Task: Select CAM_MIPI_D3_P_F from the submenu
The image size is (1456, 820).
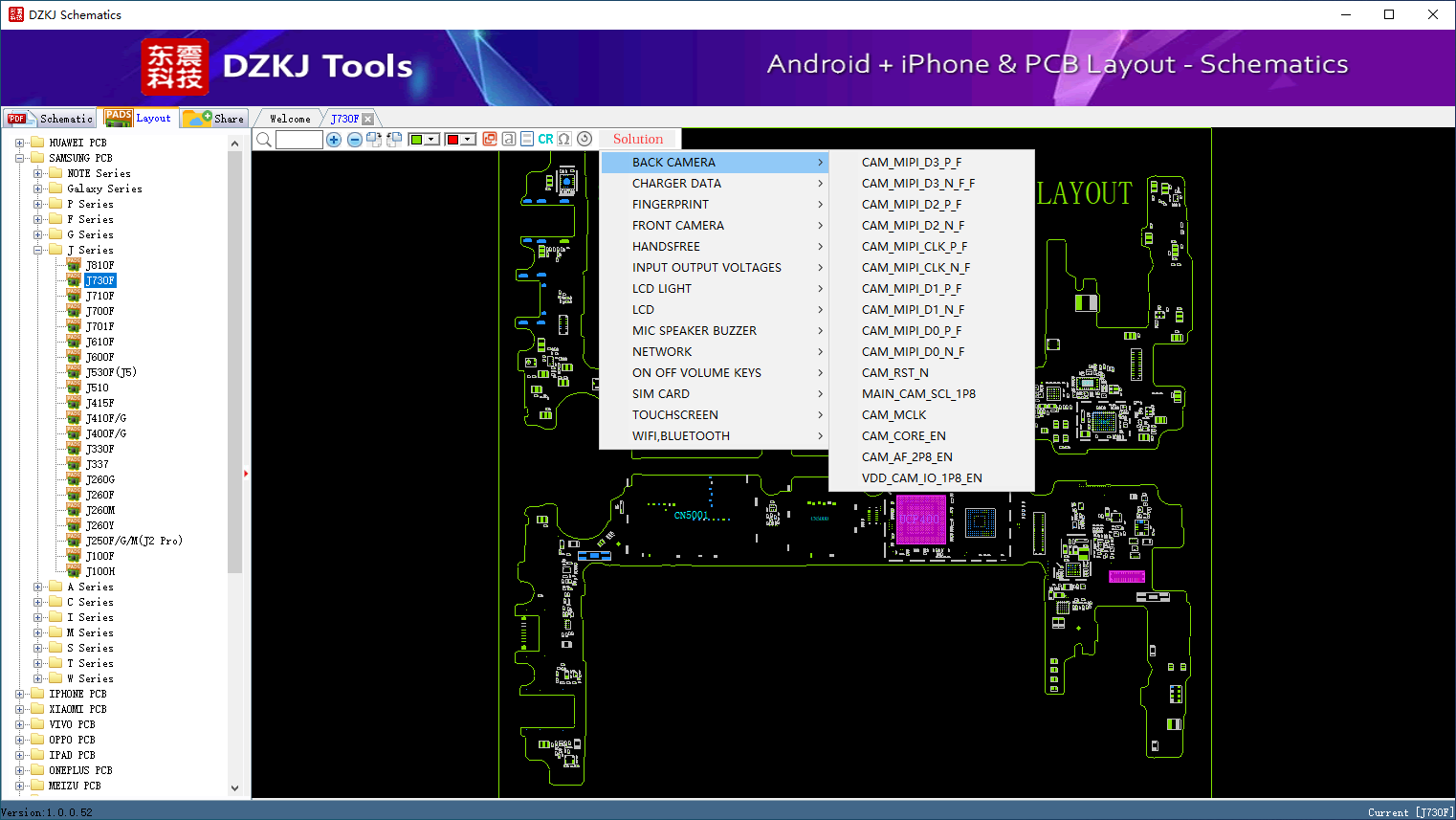Action: 932,163
